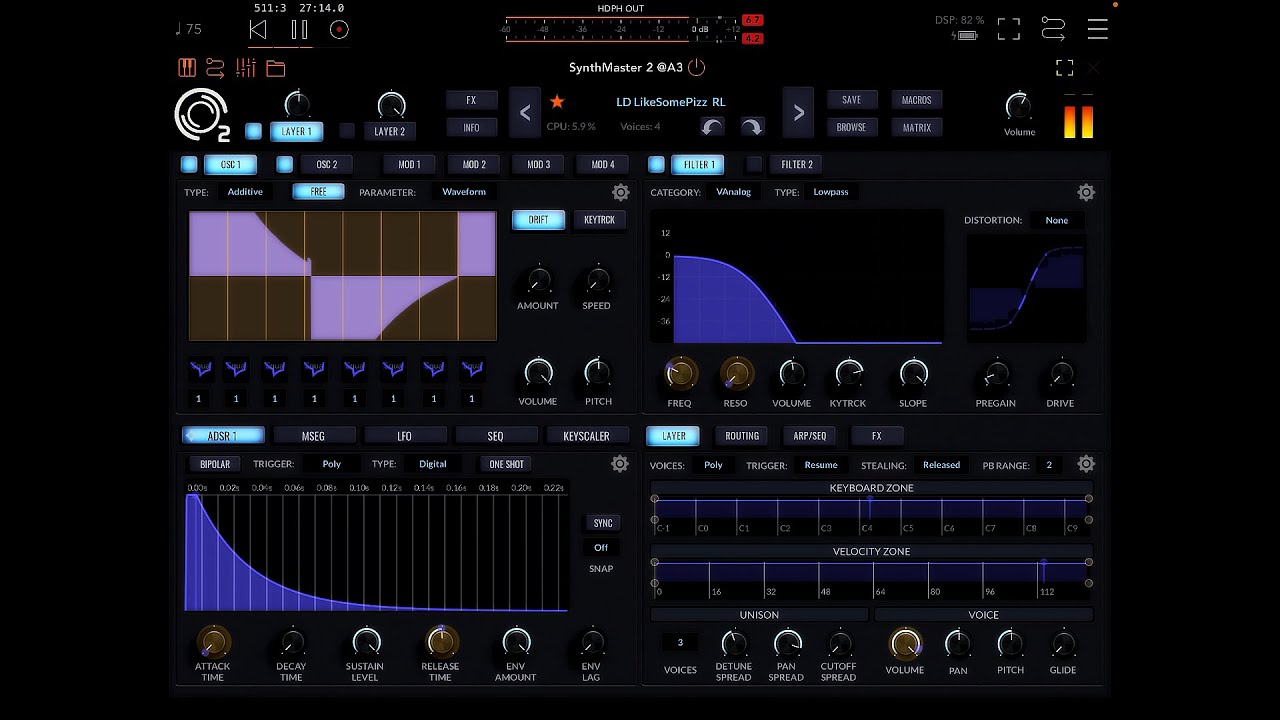Toggle the KEYTRCK button
1280x720 pixels.
click(599, 220)
